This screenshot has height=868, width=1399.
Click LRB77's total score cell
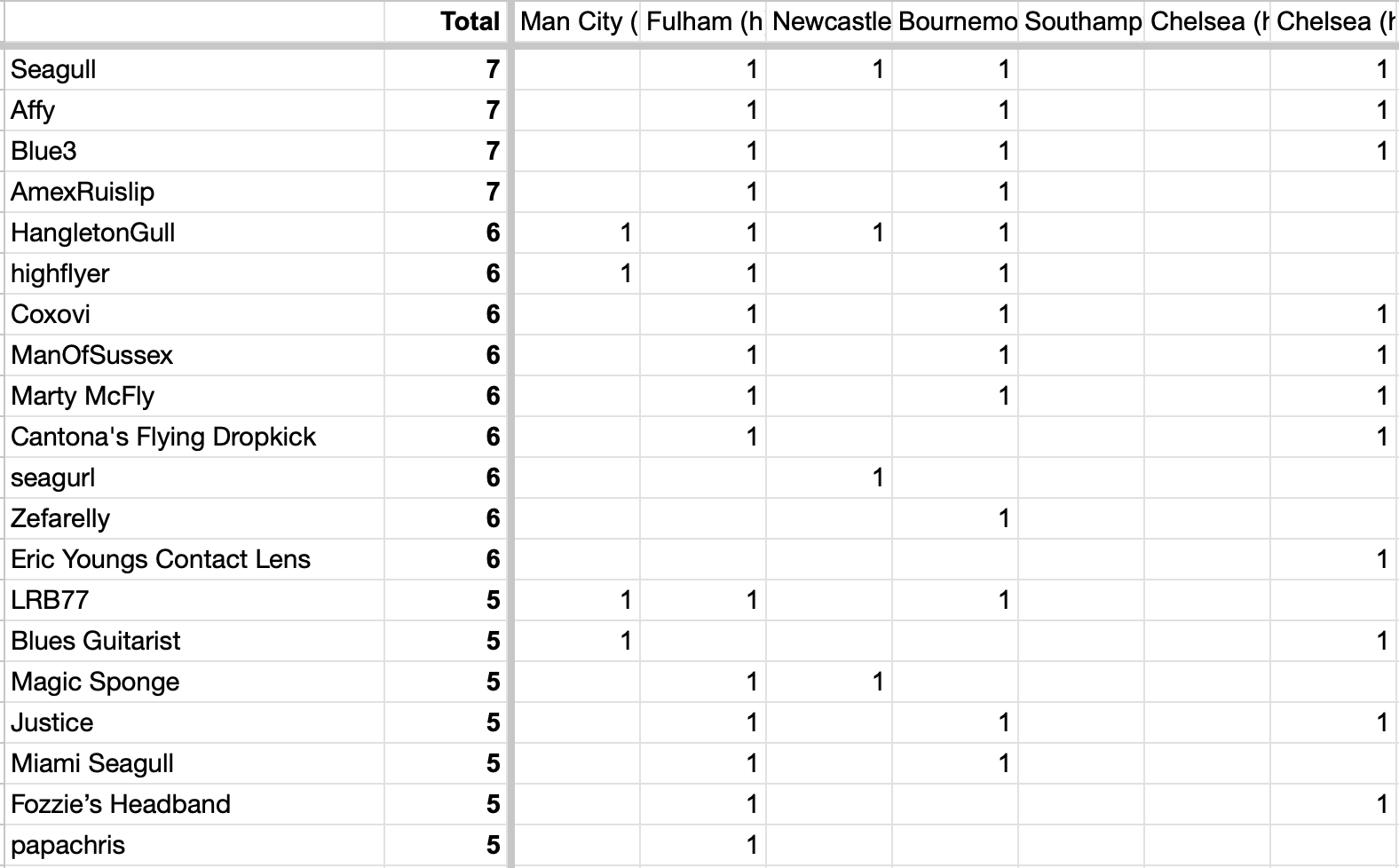446,600
